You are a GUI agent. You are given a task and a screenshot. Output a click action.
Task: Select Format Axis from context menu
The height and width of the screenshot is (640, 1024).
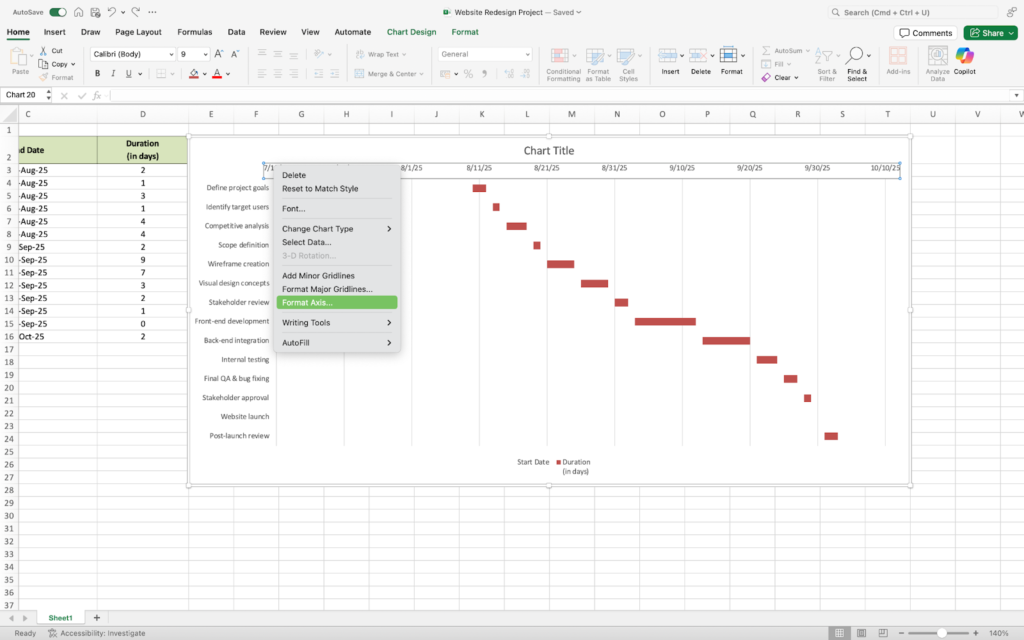(x=307, y=302)
